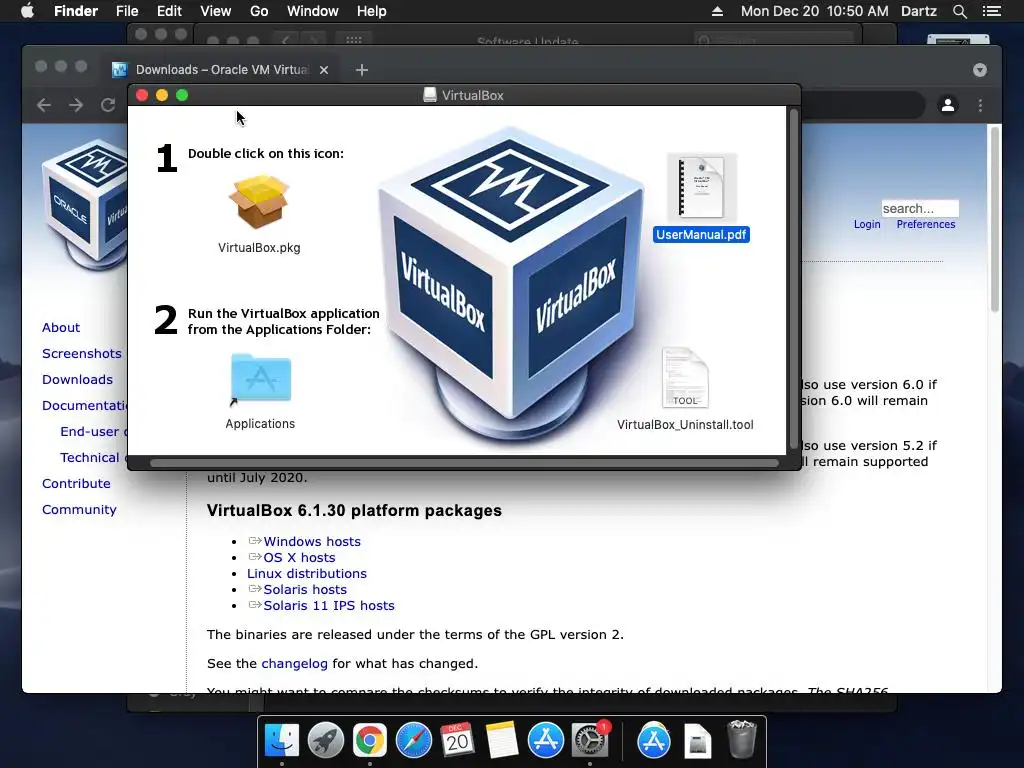Expand the browser tab search dropdown arrow
Screen dimensions: 1024x768
pos(980,70)
